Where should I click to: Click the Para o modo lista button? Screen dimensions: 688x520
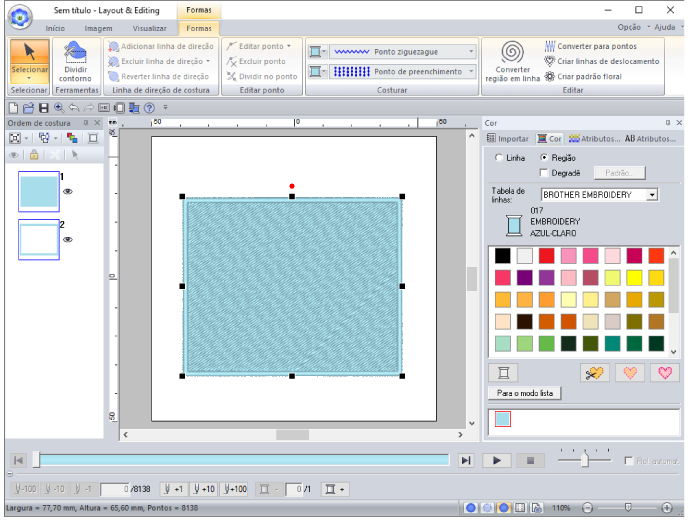tap(524, 393)
